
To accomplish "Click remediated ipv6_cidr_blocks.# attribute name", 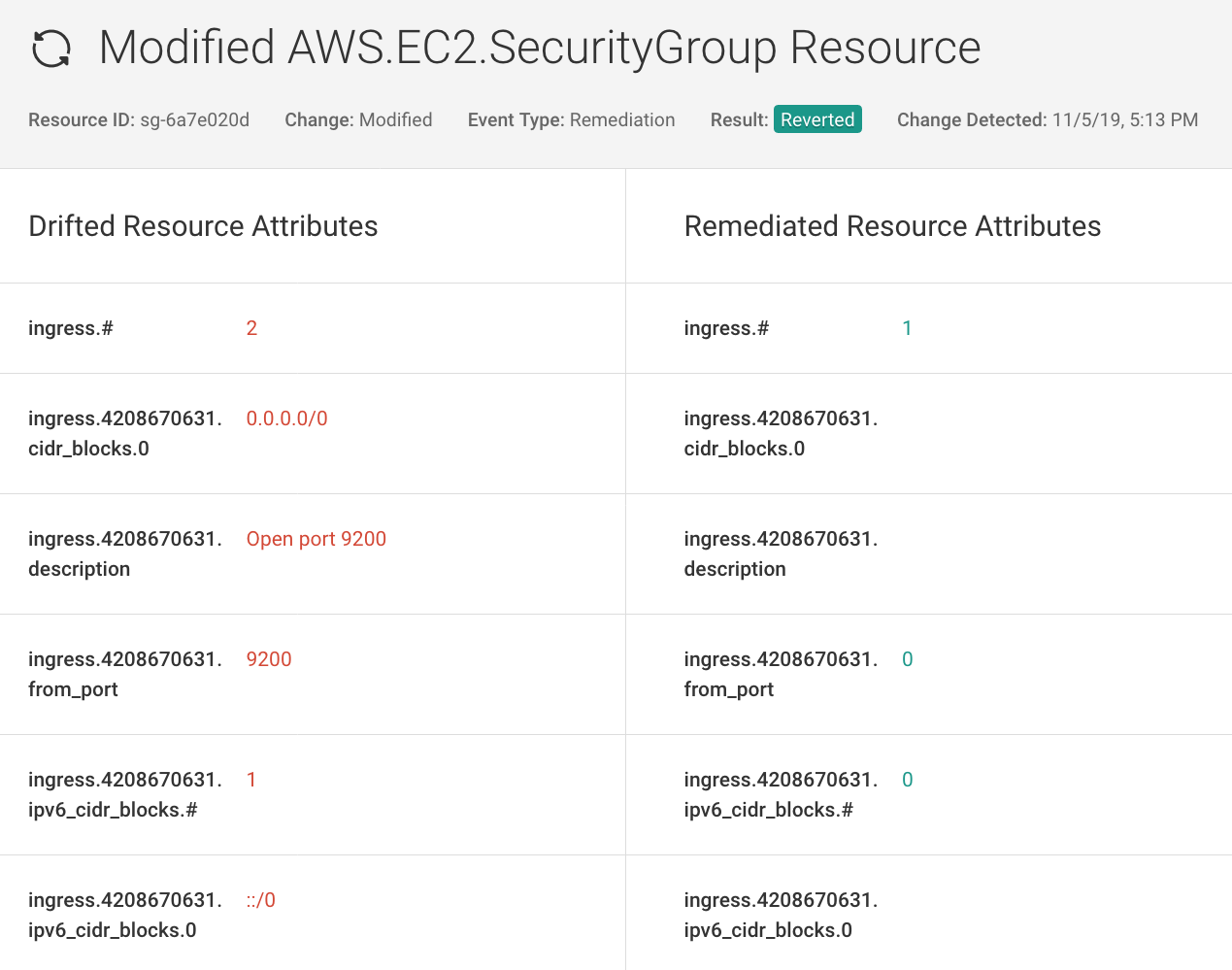I will [x=781, y=794].
